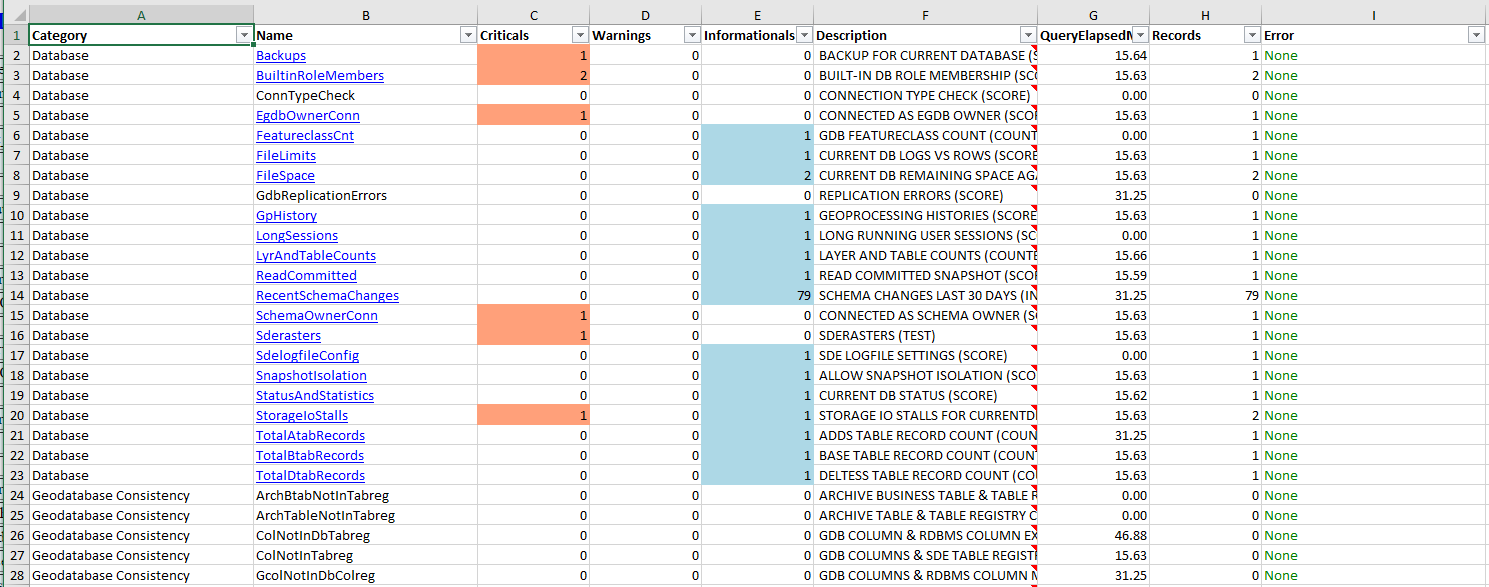
Task: Click the select-all corner button
Action: (x=18, y=15)
